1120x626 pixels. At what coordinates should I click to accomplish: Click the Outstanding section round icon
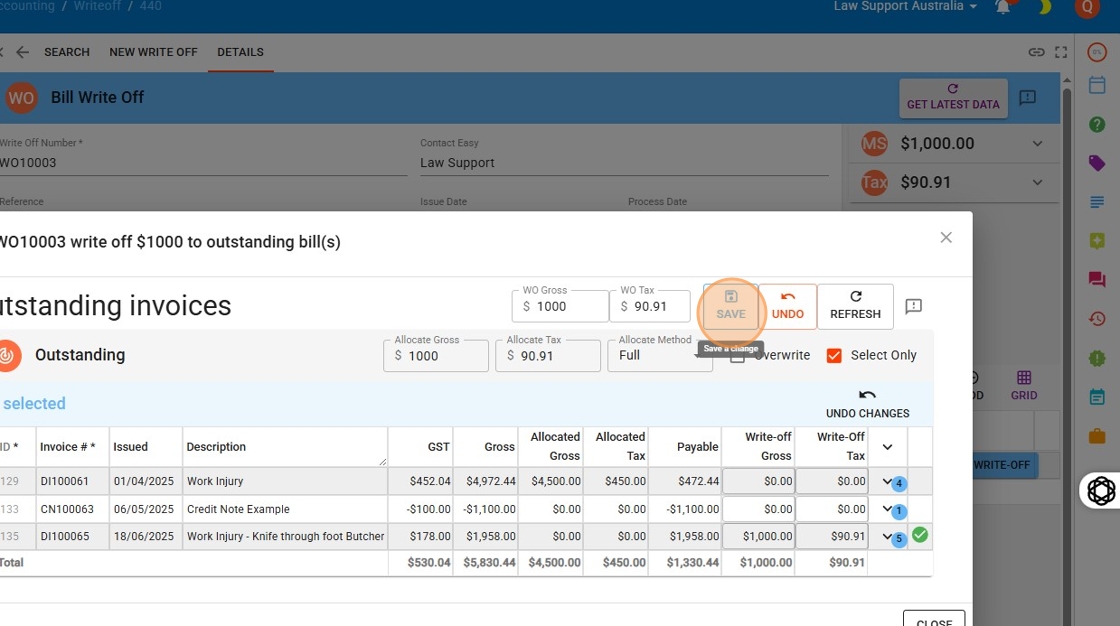[7, 355]
